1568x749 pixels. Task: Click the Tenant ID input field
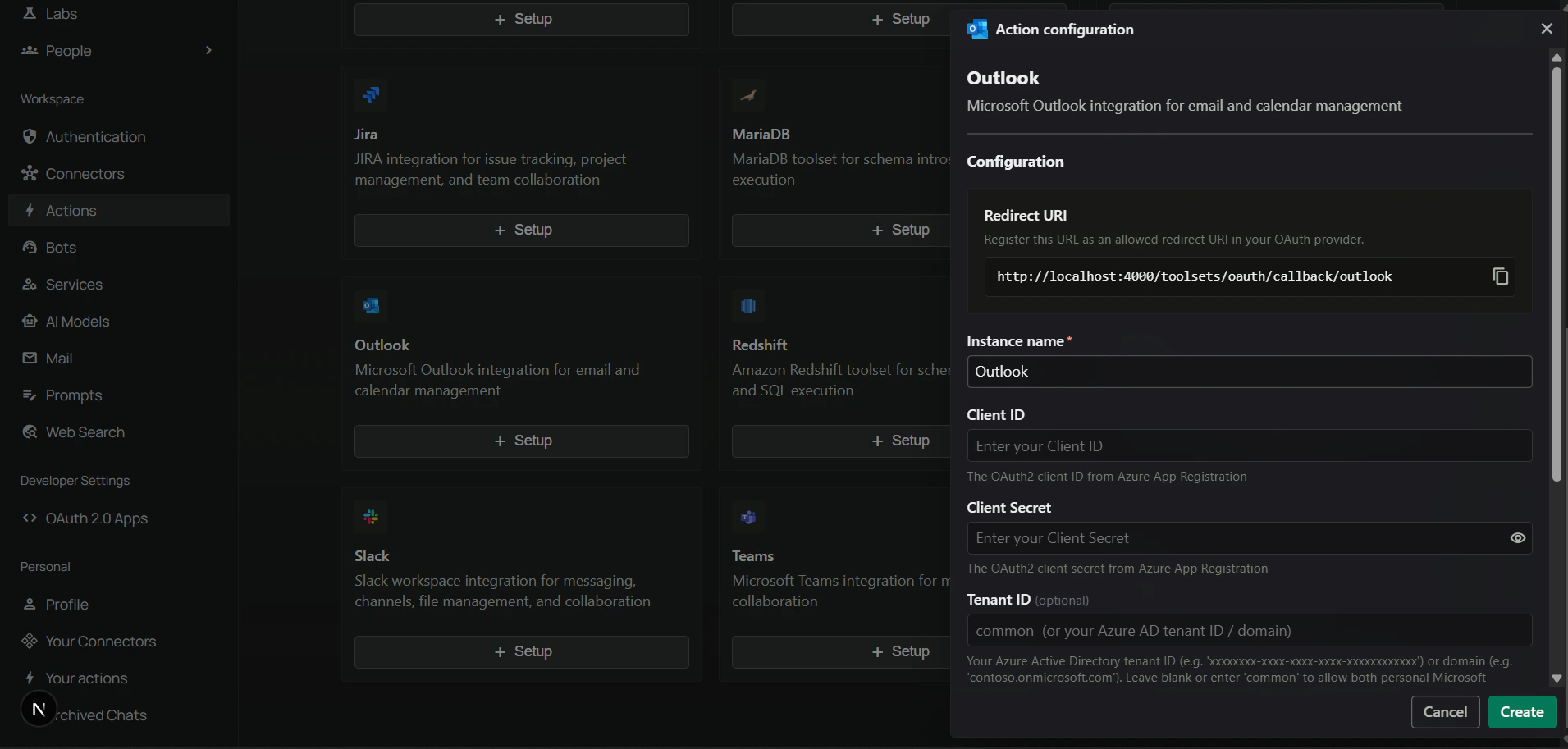tap(1249, 630)
